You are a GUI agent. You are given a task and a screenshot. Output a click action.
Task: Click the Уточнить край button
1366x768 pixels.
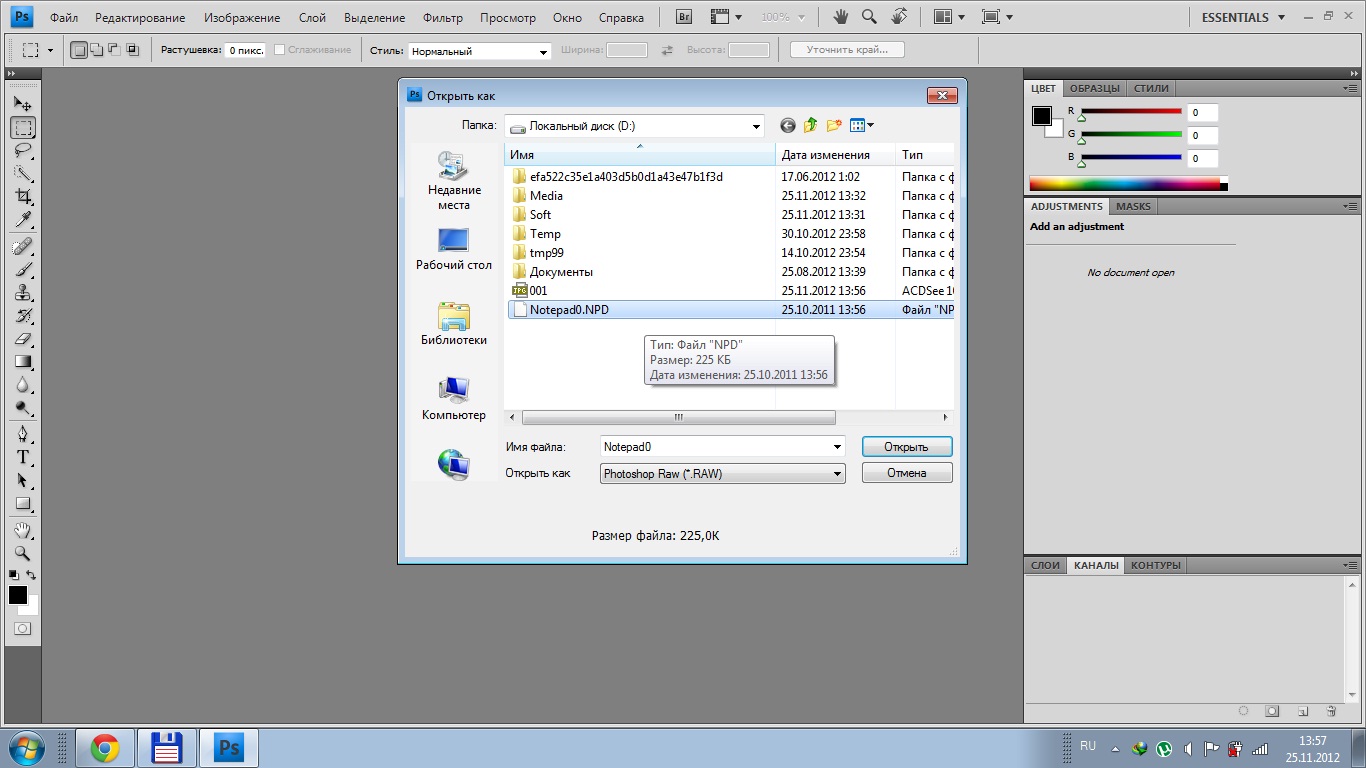click(847, 50)
